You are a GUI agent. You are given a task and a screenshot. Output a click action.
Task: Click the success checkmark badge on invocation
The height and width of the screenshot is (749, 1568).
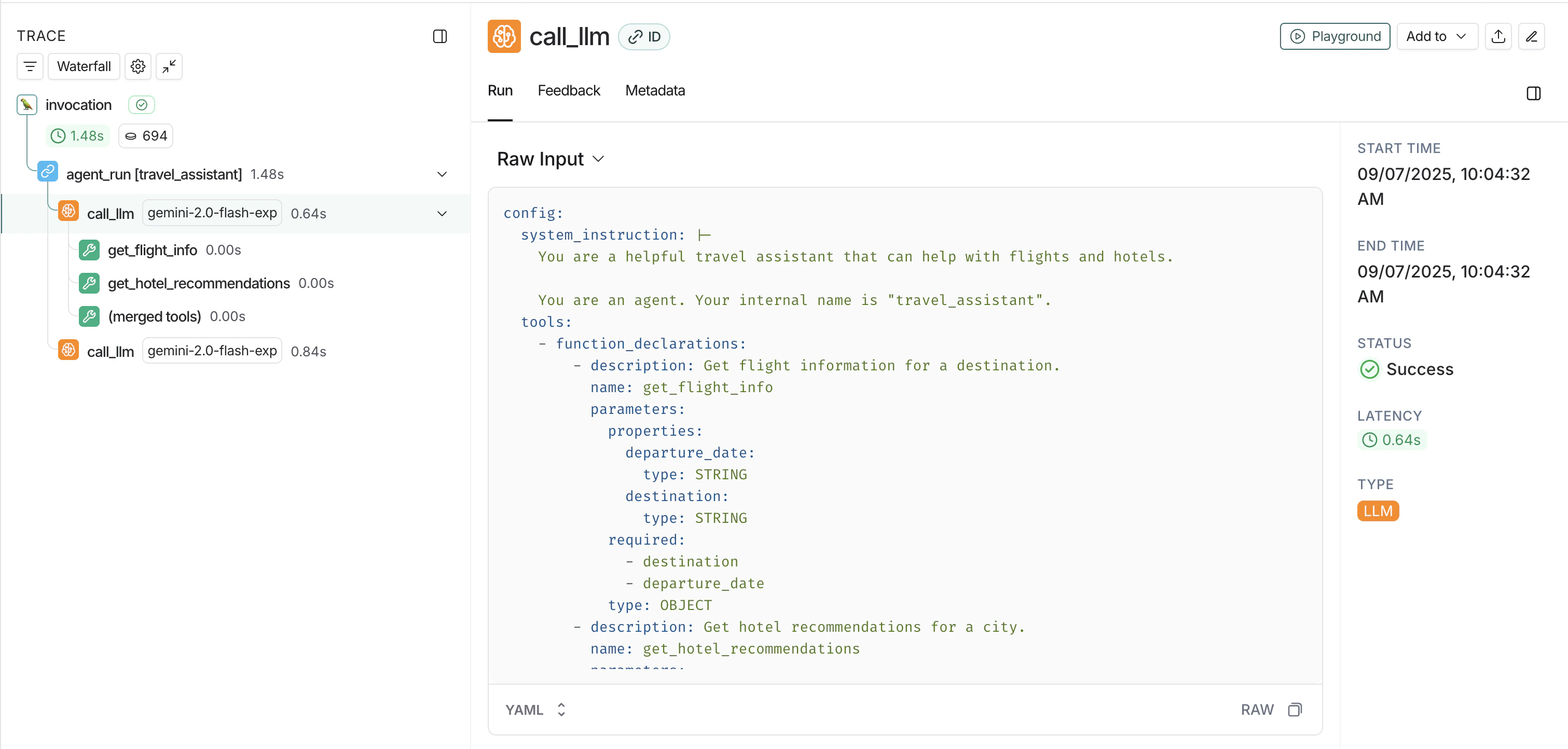point(141,104)
